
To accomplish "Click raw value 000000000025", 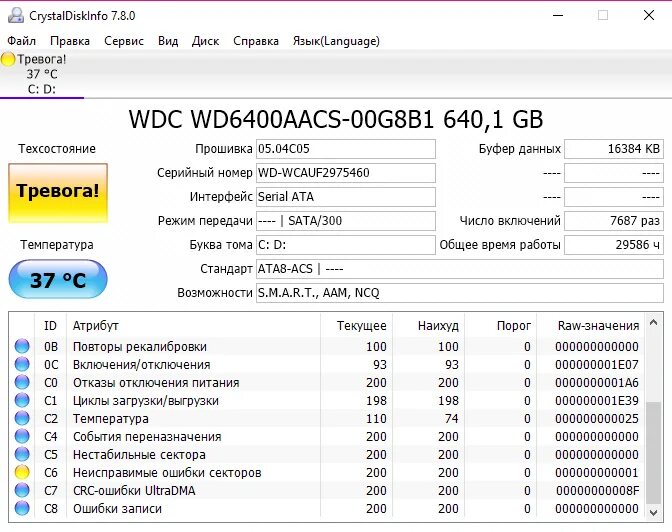I will [597, 419].
